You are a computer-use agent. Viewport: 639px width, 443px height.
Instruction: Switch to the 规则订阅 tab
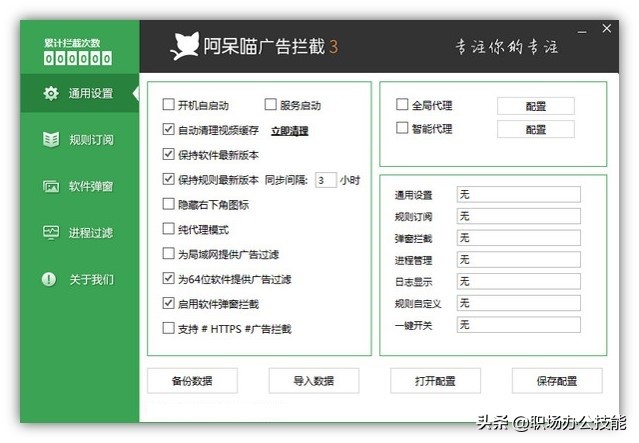click(80, 139)
